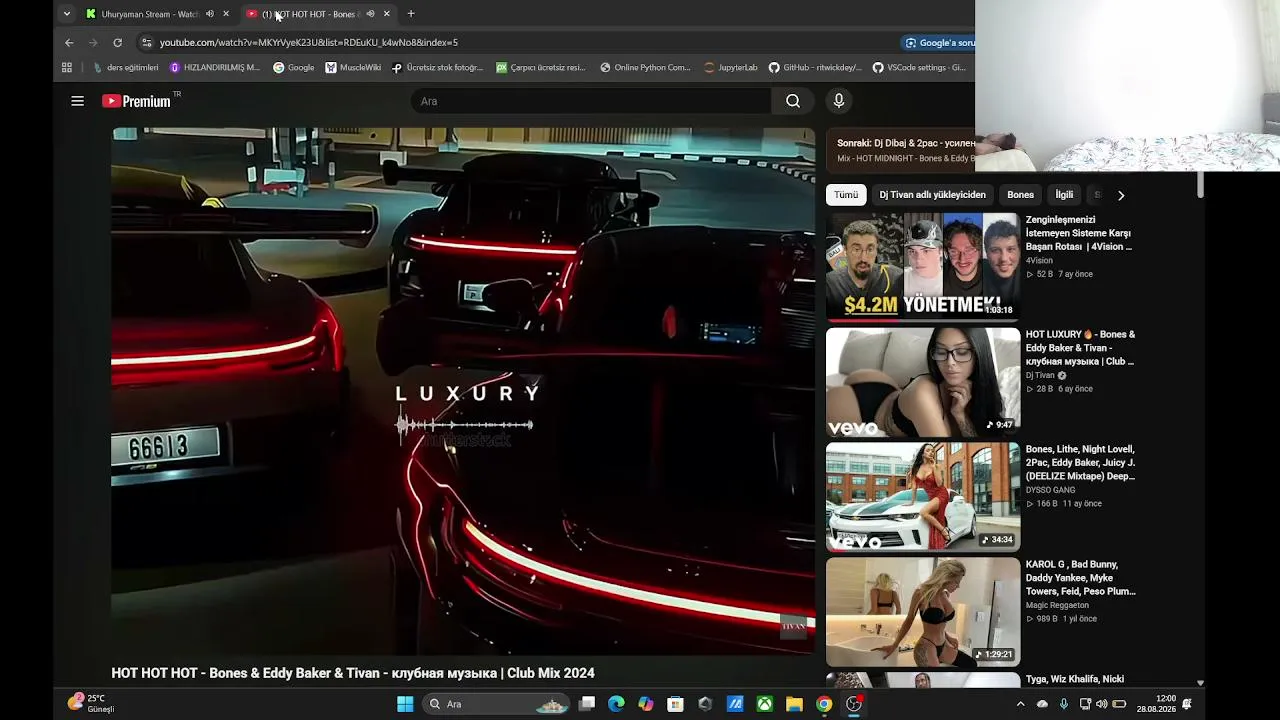The height and width of the screenshot is (720, 1280).
Task: Open the ders eğitimleri bookmark
Action: click(x=126, y=68)
